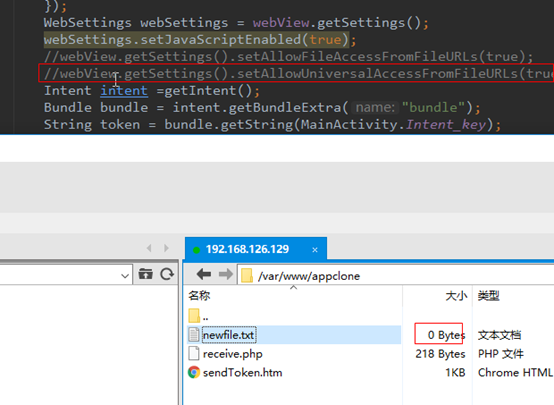Close the 192.168.126.129 tab
Image resolution: width=554 pixels, height=405 pixels.
click(315, 250)
